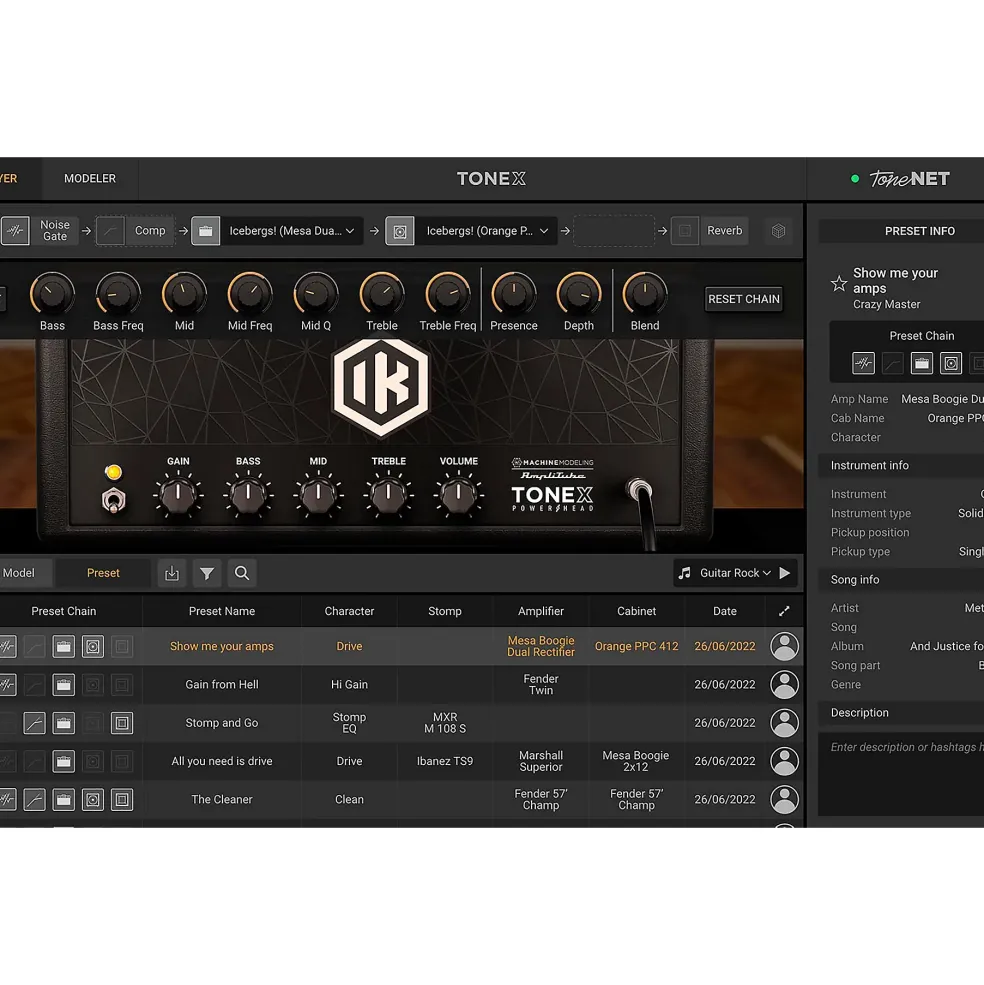Click user avatar on The Cleaner row
This screenshot has height=985, width=984.
click(x=784, y=800)
